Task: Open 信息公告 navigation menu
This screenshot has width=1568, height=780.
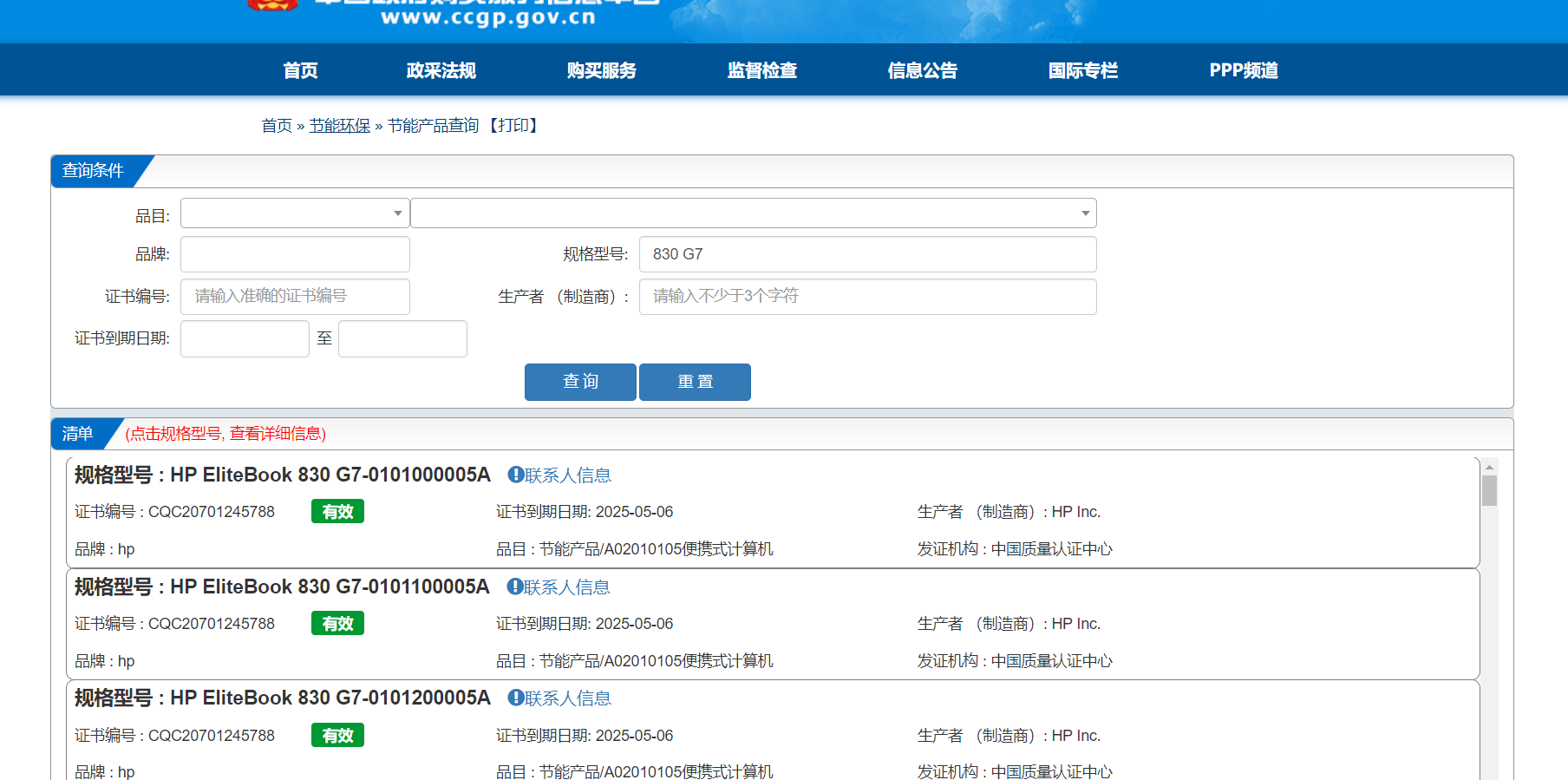Action: tap(922, 70)
